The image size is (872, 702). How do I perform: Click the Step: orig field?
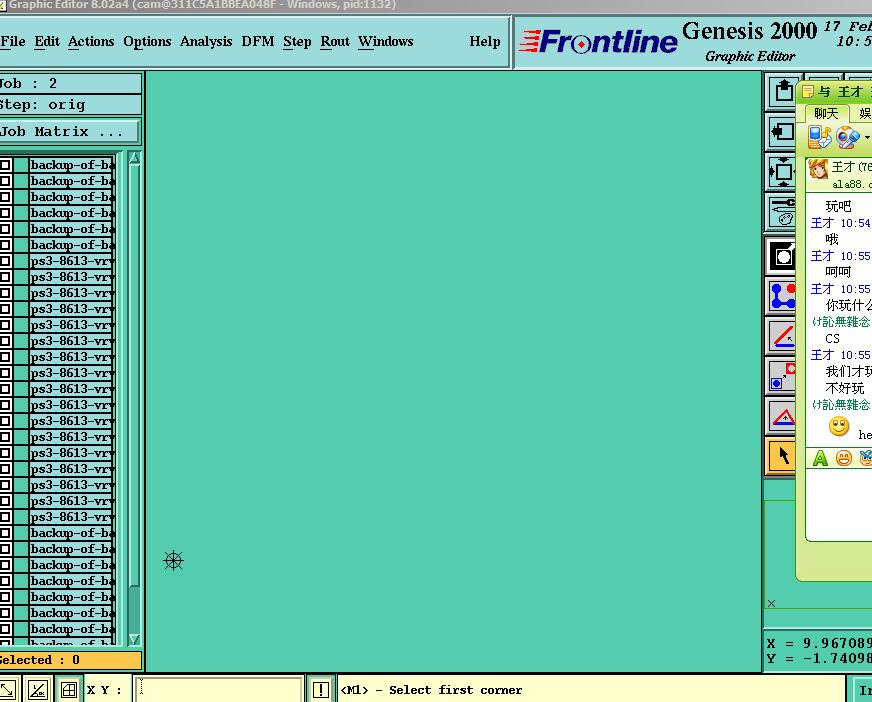70,105
